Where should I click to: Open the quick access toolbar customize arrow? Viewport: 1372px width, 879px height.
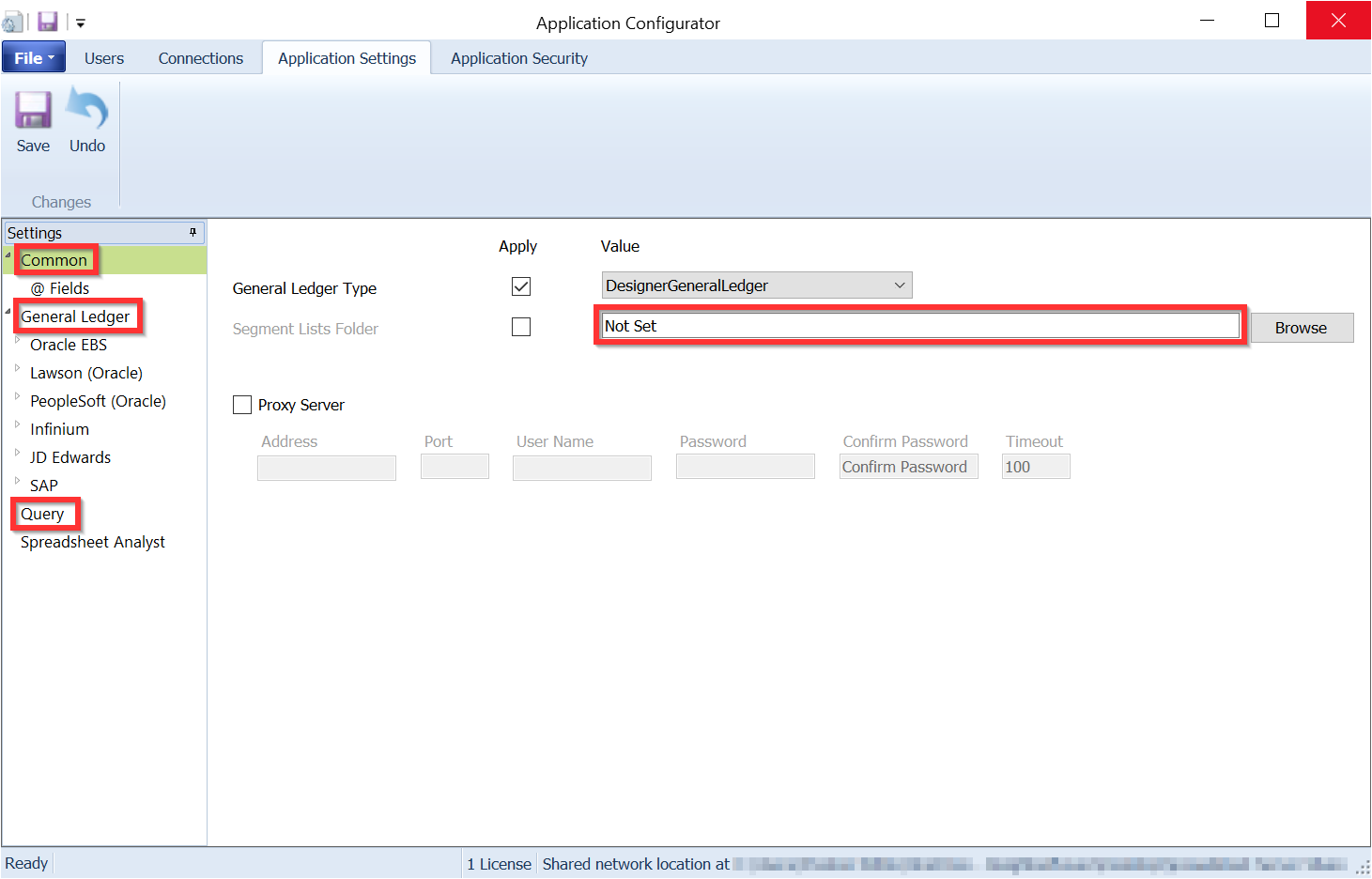click(81, 23)
